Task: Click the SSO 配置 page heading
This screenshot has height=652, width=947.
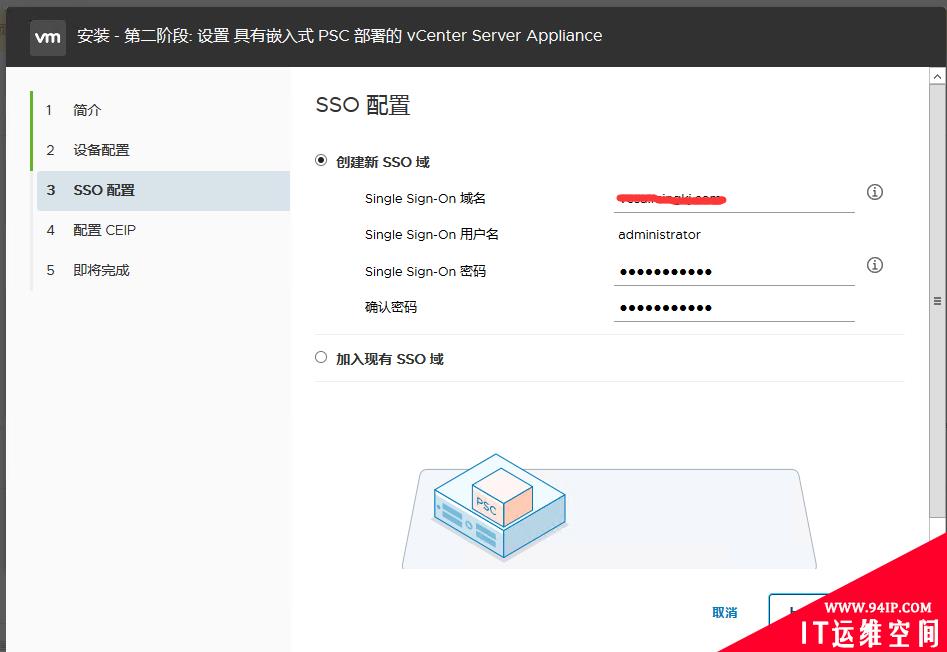Action: point(363,105)
